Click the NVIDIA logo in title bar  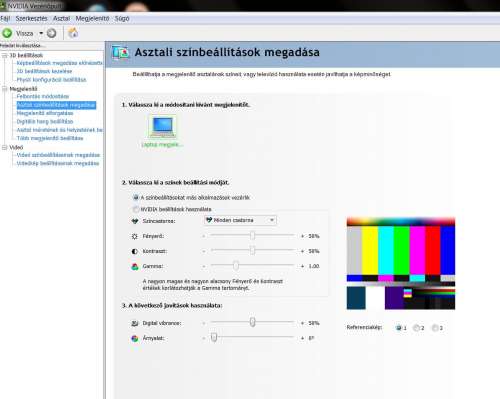click(3, 6)
